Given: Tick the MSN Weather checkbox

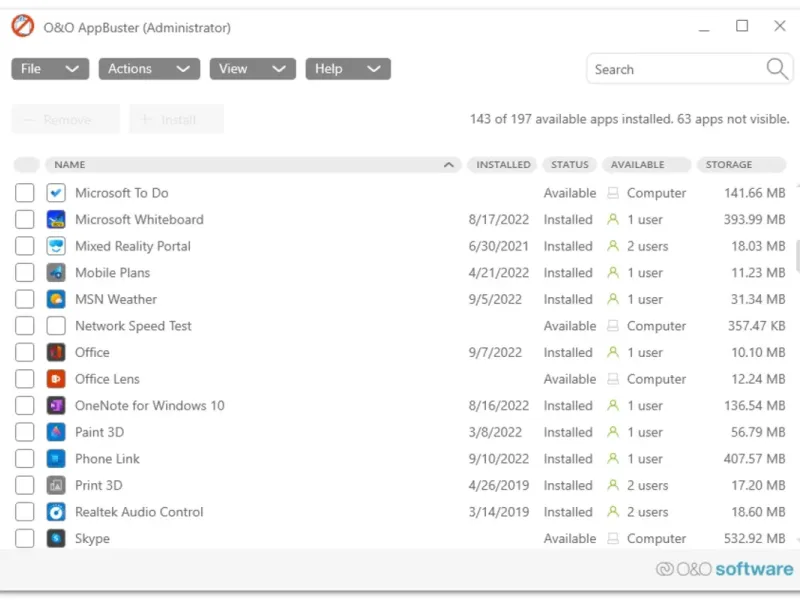Looking at the screenshot, I should point(24,299).
